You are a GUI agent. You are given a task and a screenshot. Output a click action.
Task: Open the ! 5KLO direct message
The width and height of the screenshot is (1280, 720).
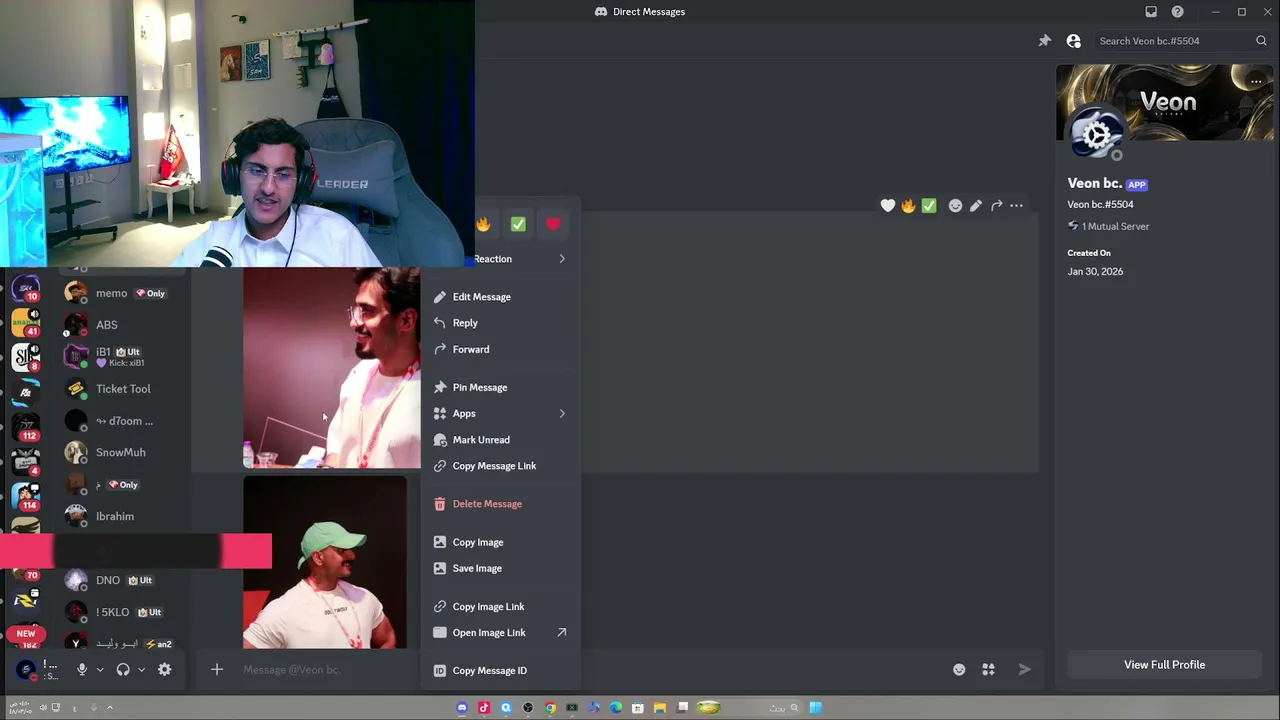coord(125,612)
